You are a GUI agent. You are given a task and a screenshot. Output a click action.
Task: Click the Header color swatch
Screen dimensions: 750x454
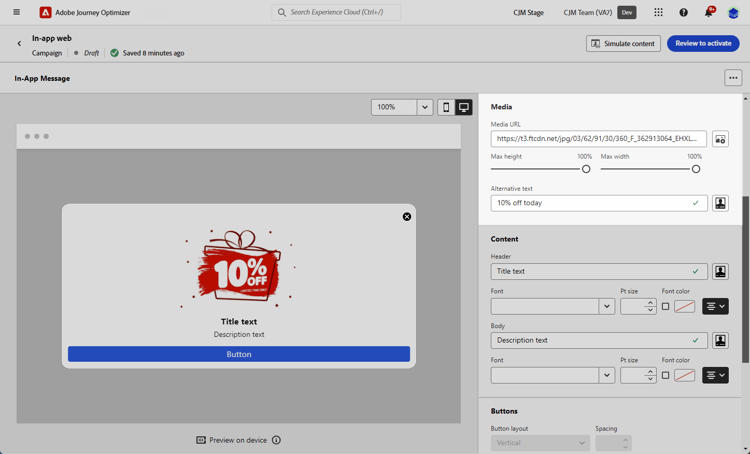(x=685, y=306)
